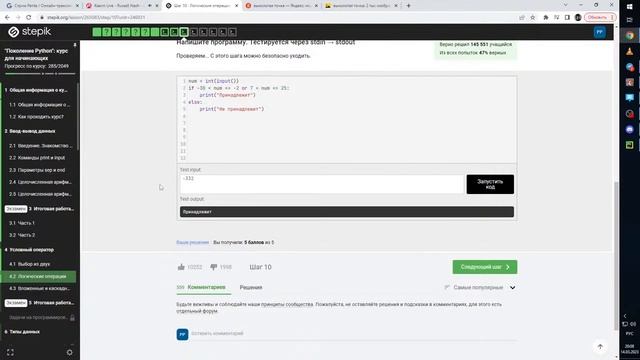Click the page vertical scrollbar

pos(616,255)
